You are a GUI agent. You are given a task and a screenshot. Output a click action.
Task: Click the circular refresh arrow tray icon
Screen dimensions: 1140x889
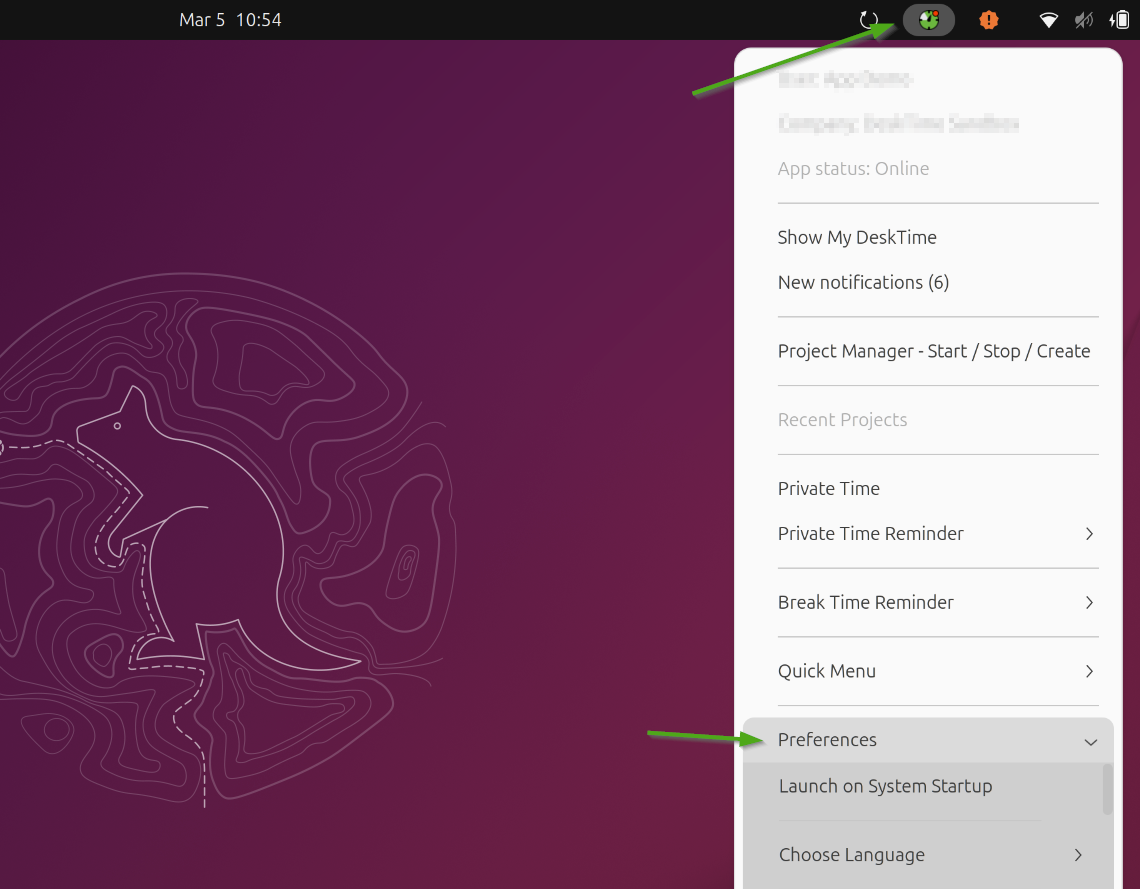[x=869, y=20]
